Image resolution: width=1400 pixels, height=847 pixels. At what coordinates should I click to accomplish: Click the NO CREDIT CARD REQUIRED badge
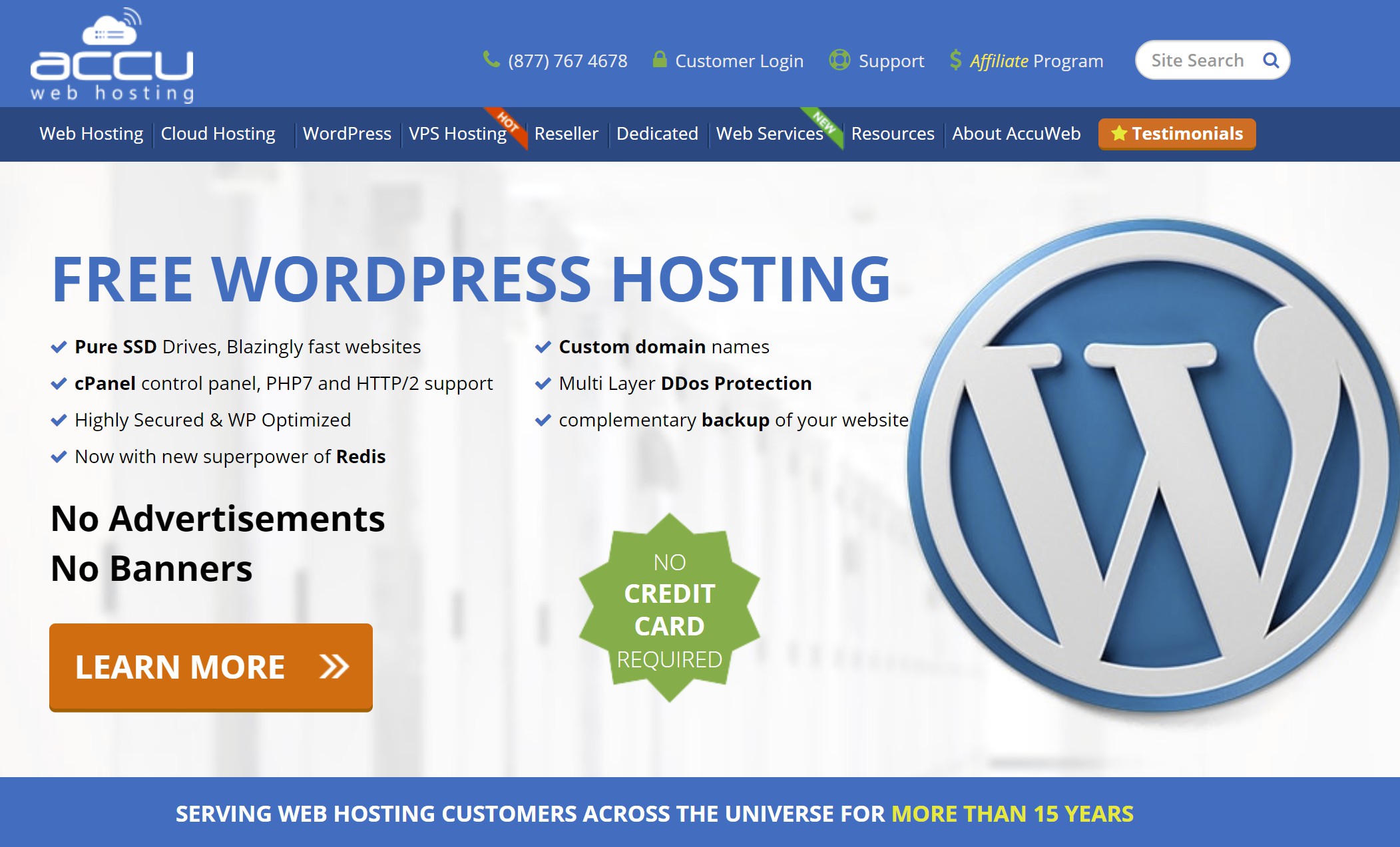(x=668, y=610)
